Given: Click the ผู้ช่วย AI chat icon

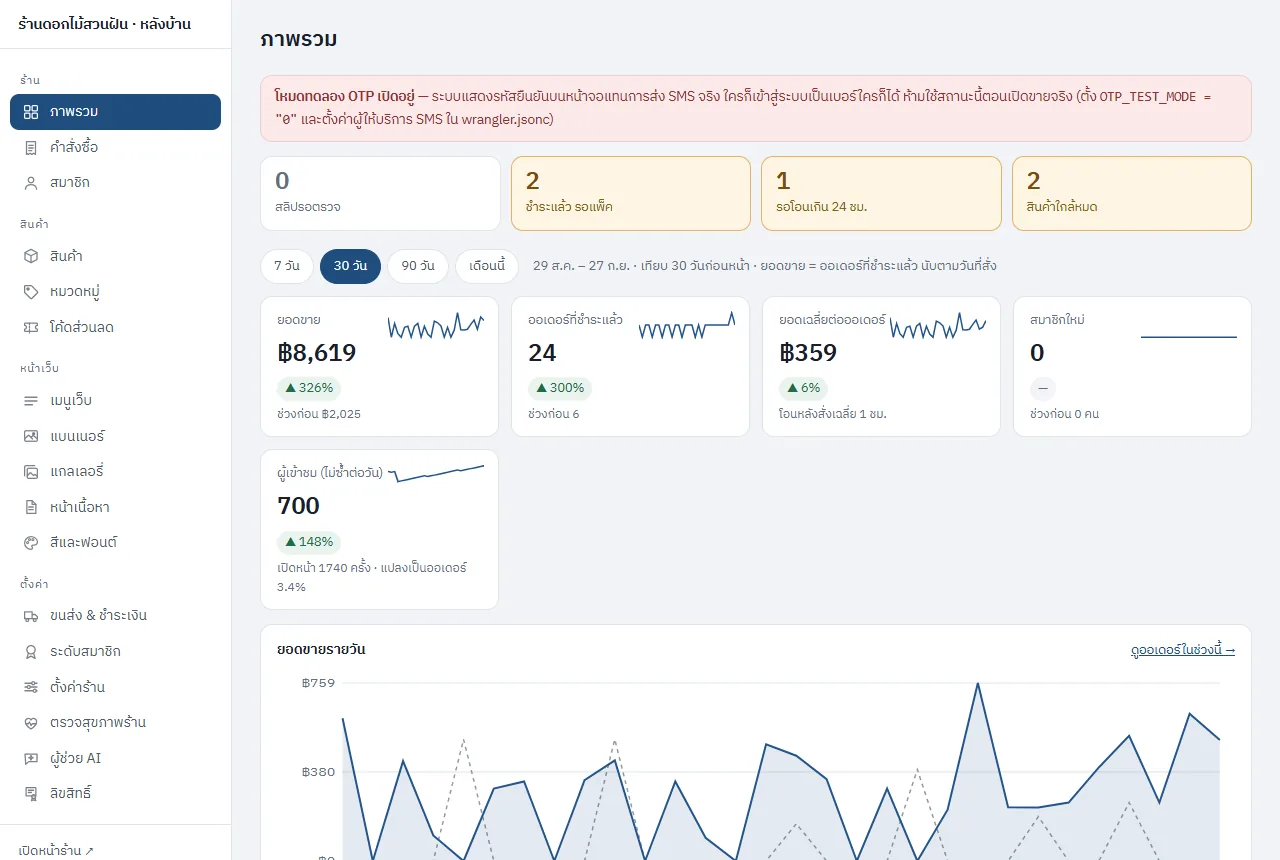Looking at the screenshot, I should [x=31, y=758].
